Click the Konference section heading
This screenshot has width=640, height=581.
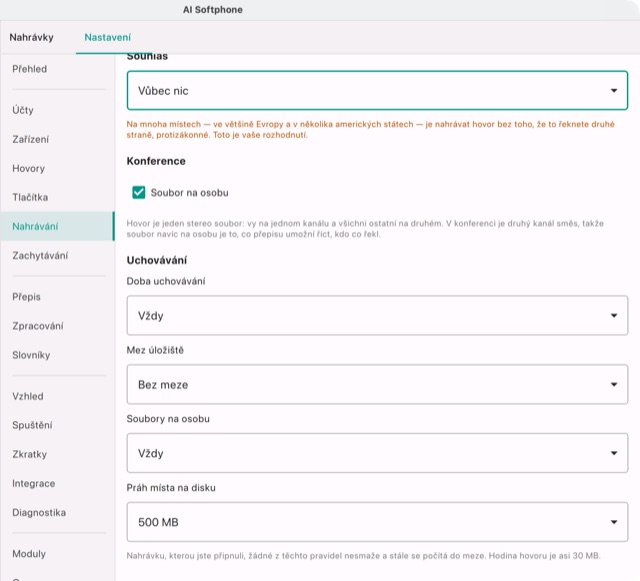click(156, 161)
